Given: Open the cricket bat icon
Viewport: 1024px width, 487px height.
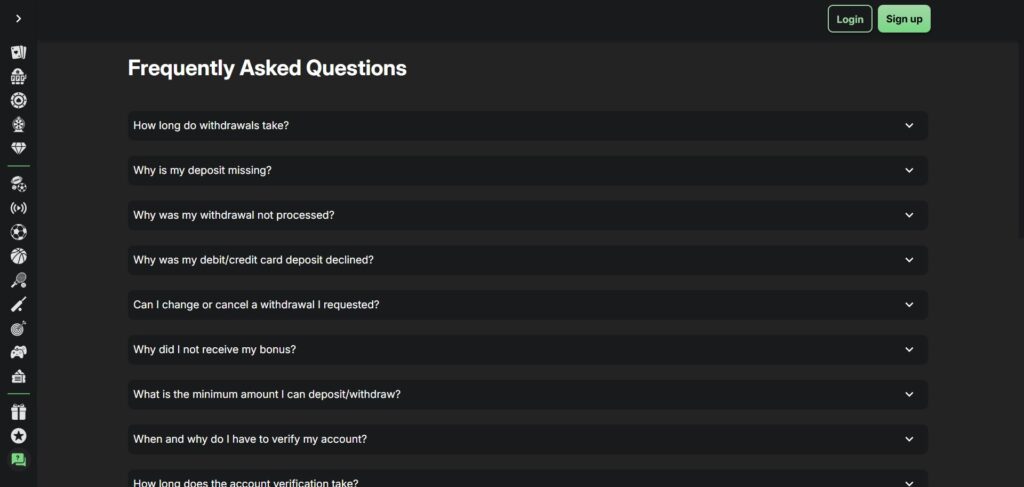Looking at the screenshot, I should (x=18, y=304).
